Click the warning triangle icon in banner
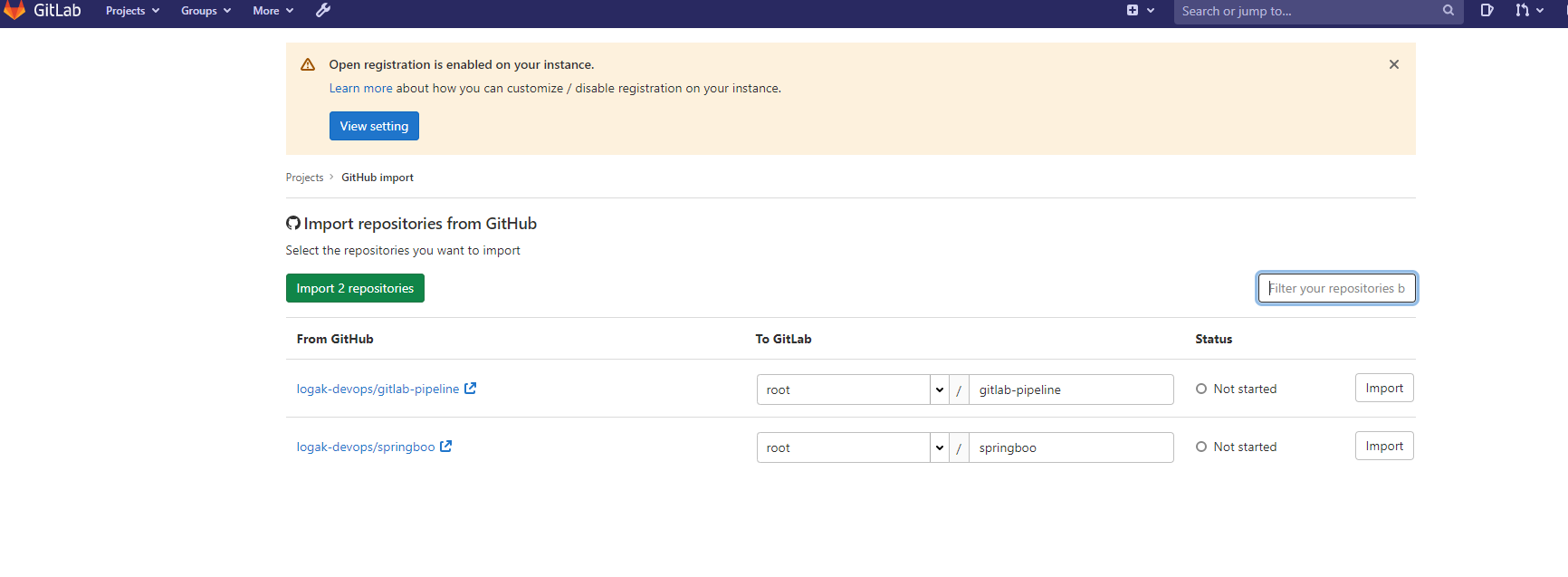Image resolution: width=1568 pixels, height=577 pixels. tap(308, 64)
